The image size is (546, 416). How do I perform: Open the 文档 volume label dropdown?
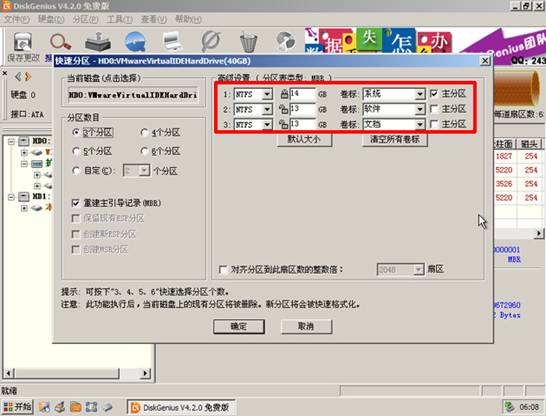point(420,124)
